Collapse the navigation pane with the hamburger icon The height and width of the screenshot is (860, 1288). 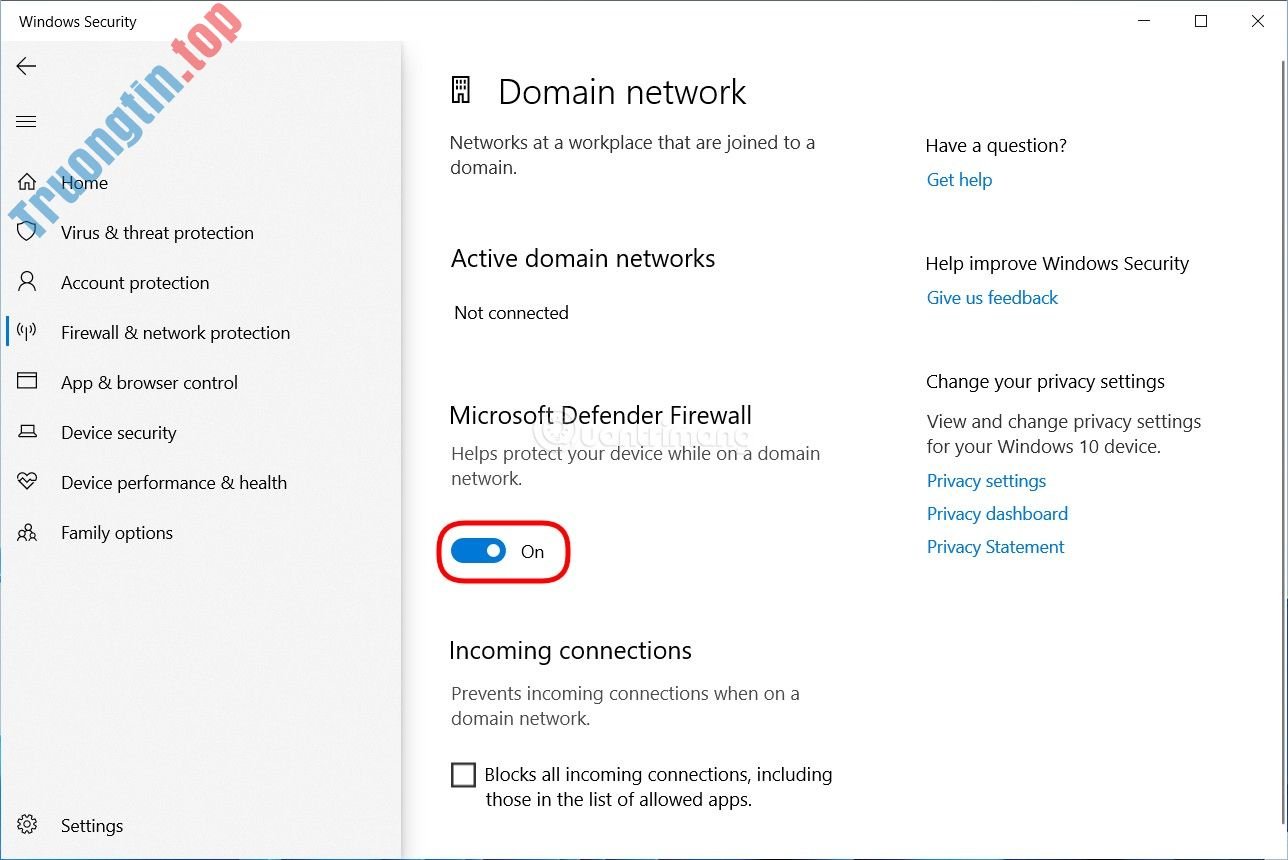(x=26, y=120)
